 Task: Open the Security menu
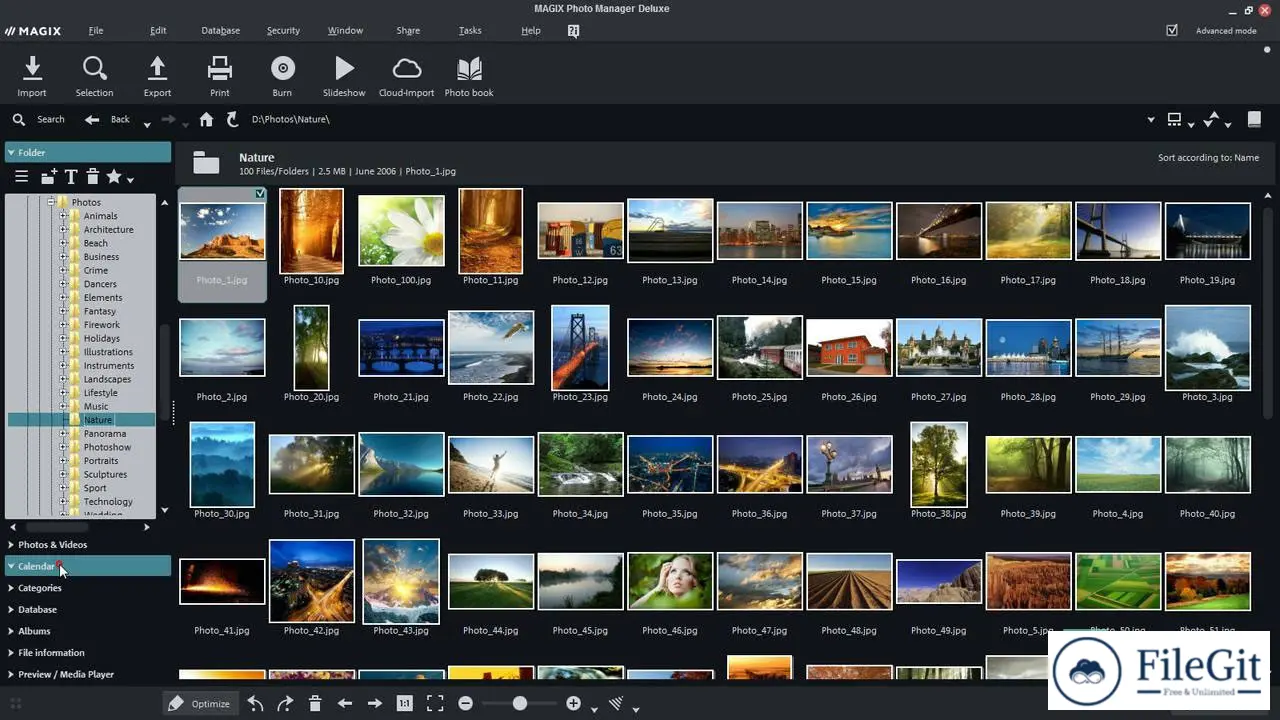[x=283, y=31]
